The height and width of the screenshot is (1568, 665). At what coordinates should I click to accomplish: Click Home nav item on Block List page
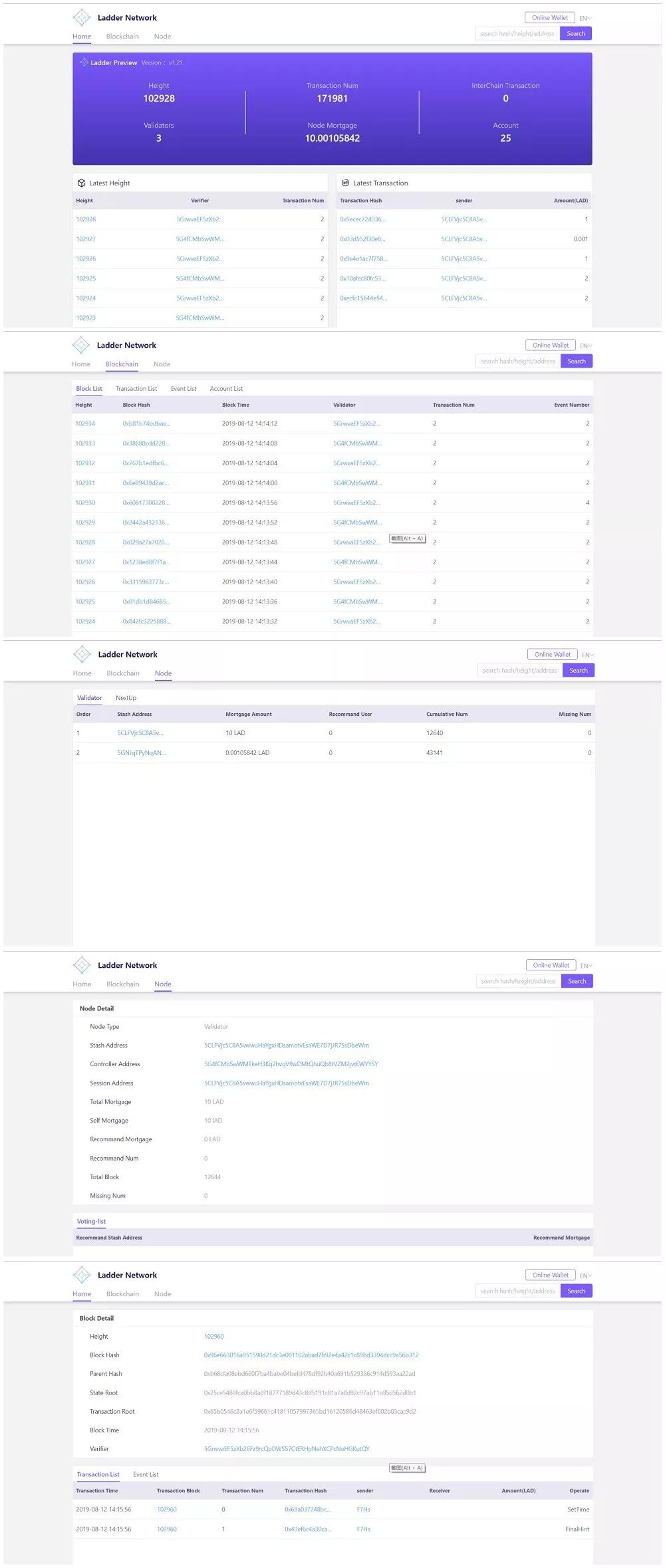(81, 364)
